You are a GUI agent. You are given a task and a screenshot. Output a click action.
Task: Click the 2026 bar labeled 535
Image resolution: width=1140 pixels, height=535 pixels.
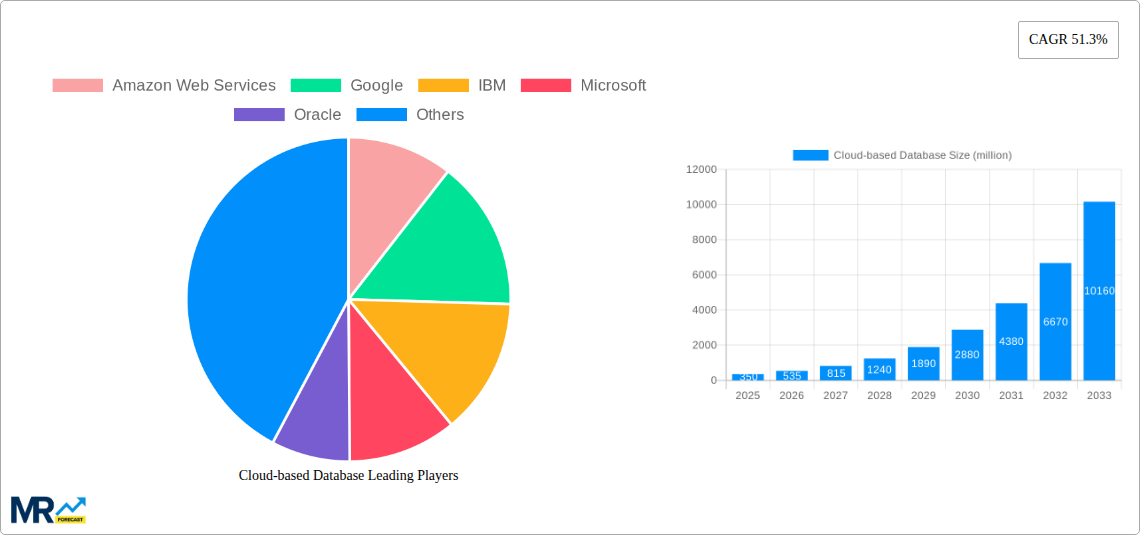[x=792, y=375]
